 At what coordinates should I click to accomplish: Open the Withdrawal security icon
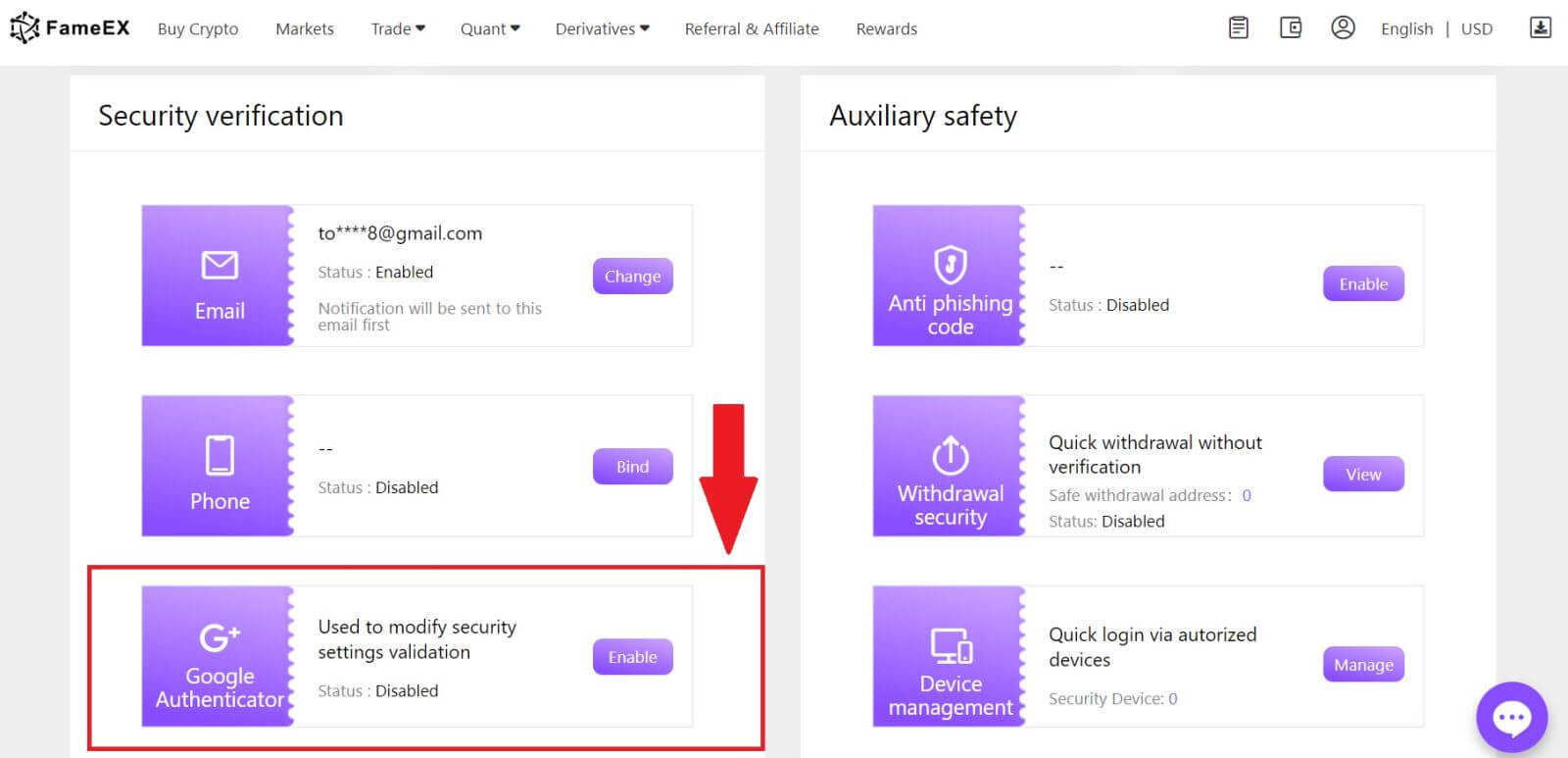[x=948, y=458]
